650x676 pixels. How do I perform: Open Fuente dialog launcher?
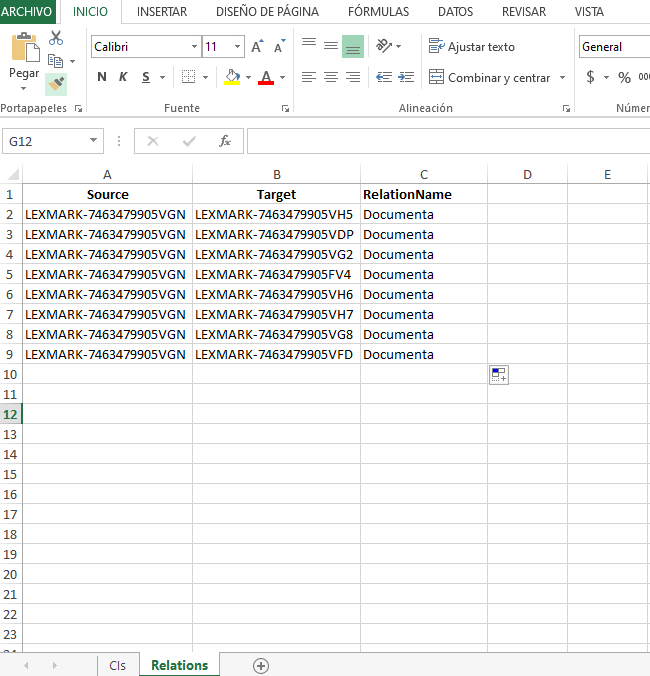coord(285,109)
